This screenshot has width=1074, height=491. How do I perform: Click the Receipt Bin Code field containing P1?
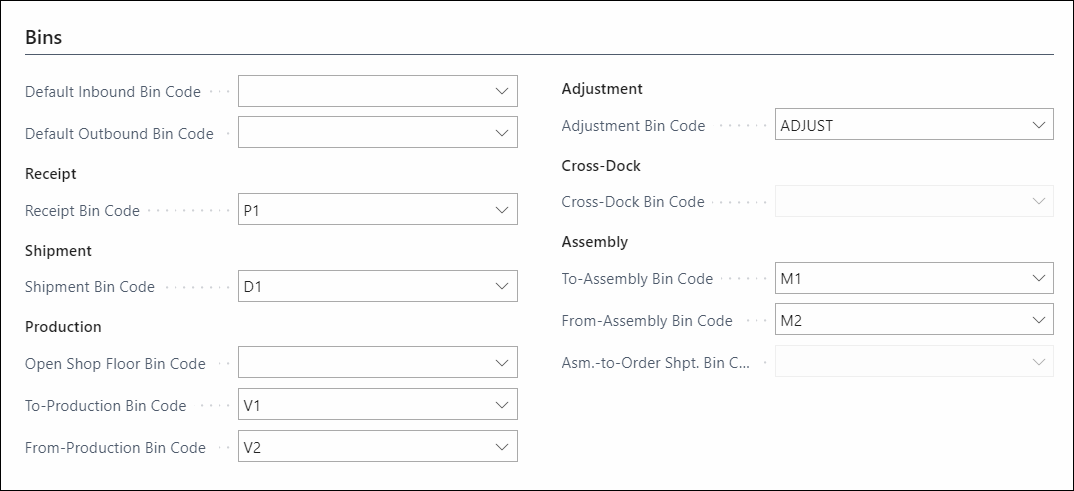(377, 210)
